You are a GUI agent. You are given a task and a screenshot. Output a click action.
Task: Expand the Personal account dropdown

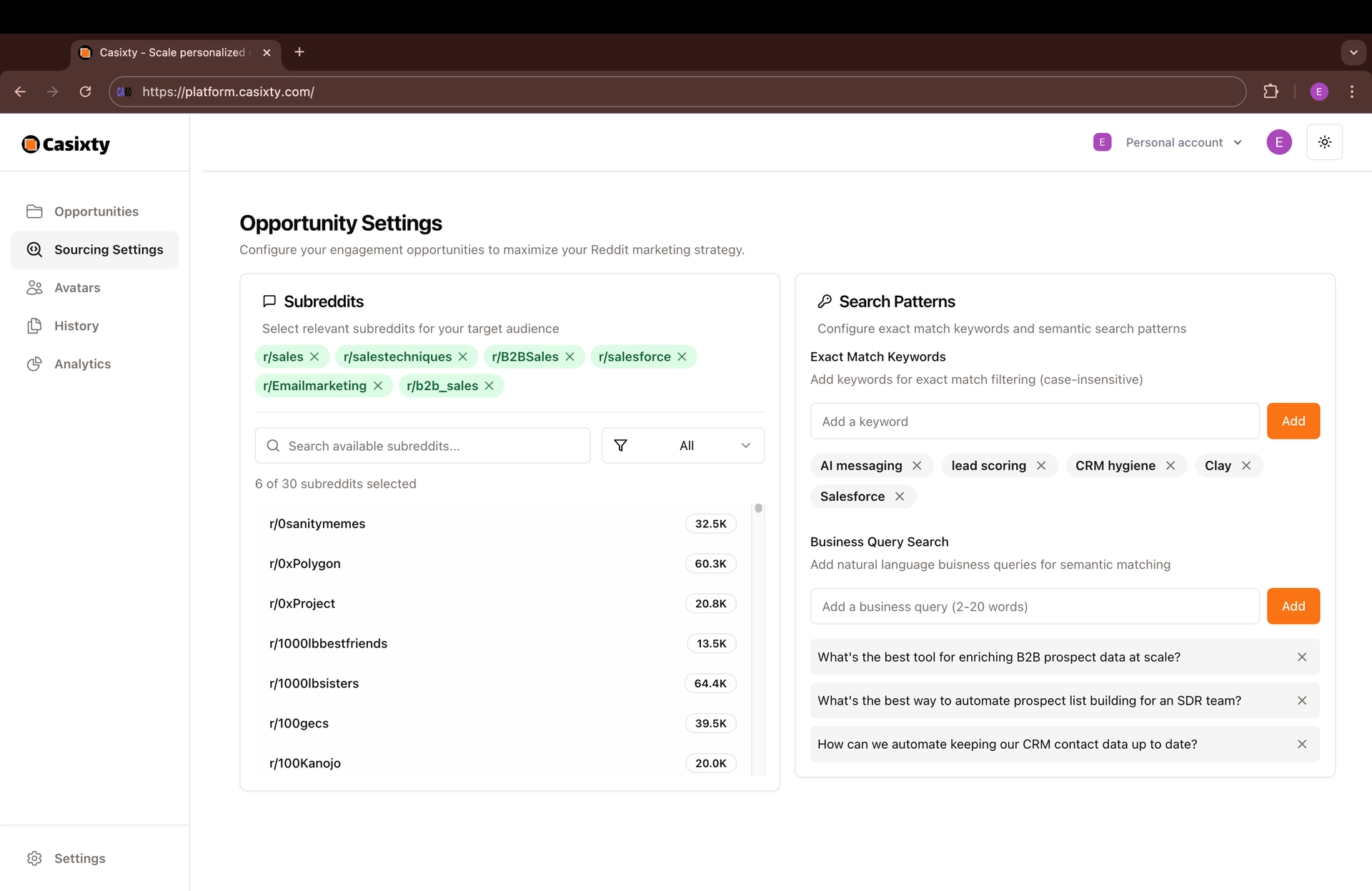click(1168, 142)
